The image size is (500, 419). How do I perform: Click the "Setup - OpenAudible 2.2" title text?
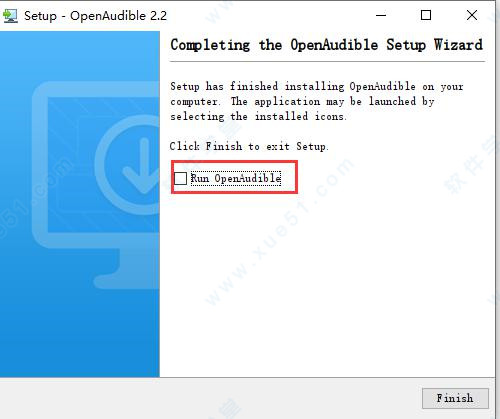(x=95, y=16)
